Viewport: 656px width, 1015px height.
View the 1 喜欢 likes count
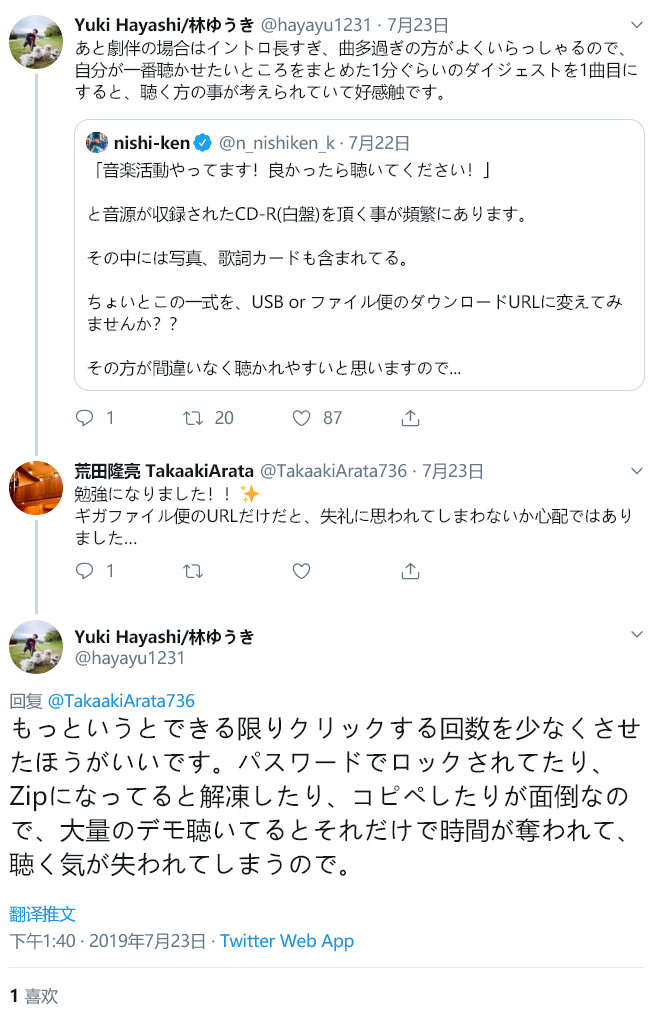click(31, 996)
